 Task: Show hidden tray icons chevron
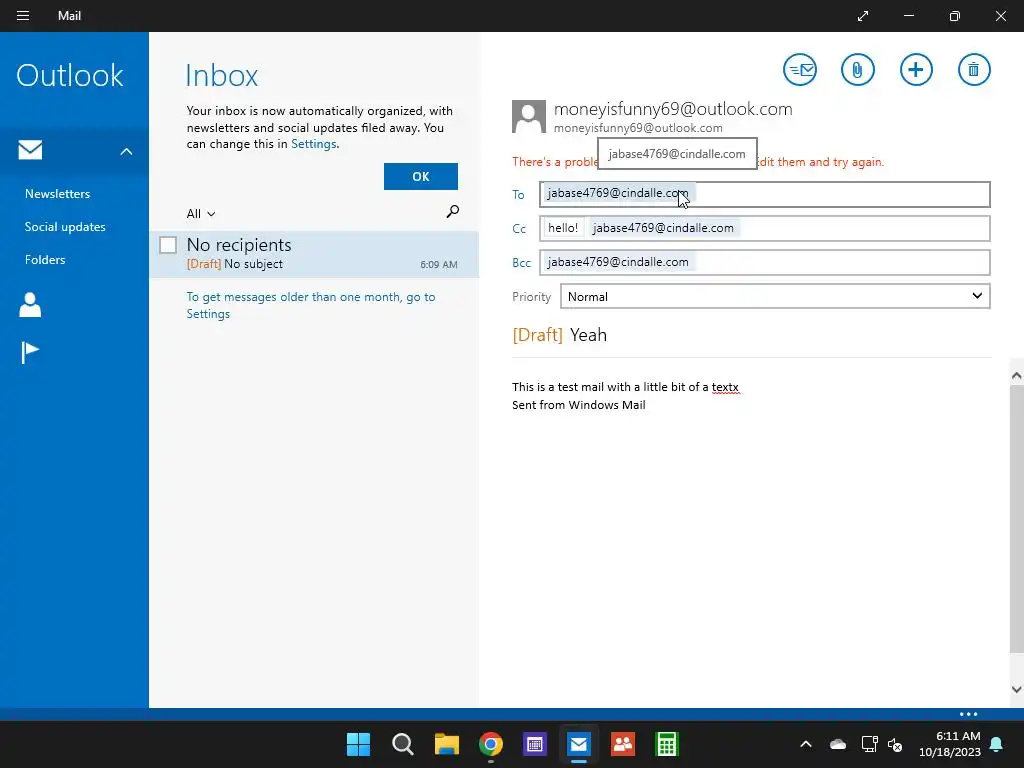[x=806, y=744]
